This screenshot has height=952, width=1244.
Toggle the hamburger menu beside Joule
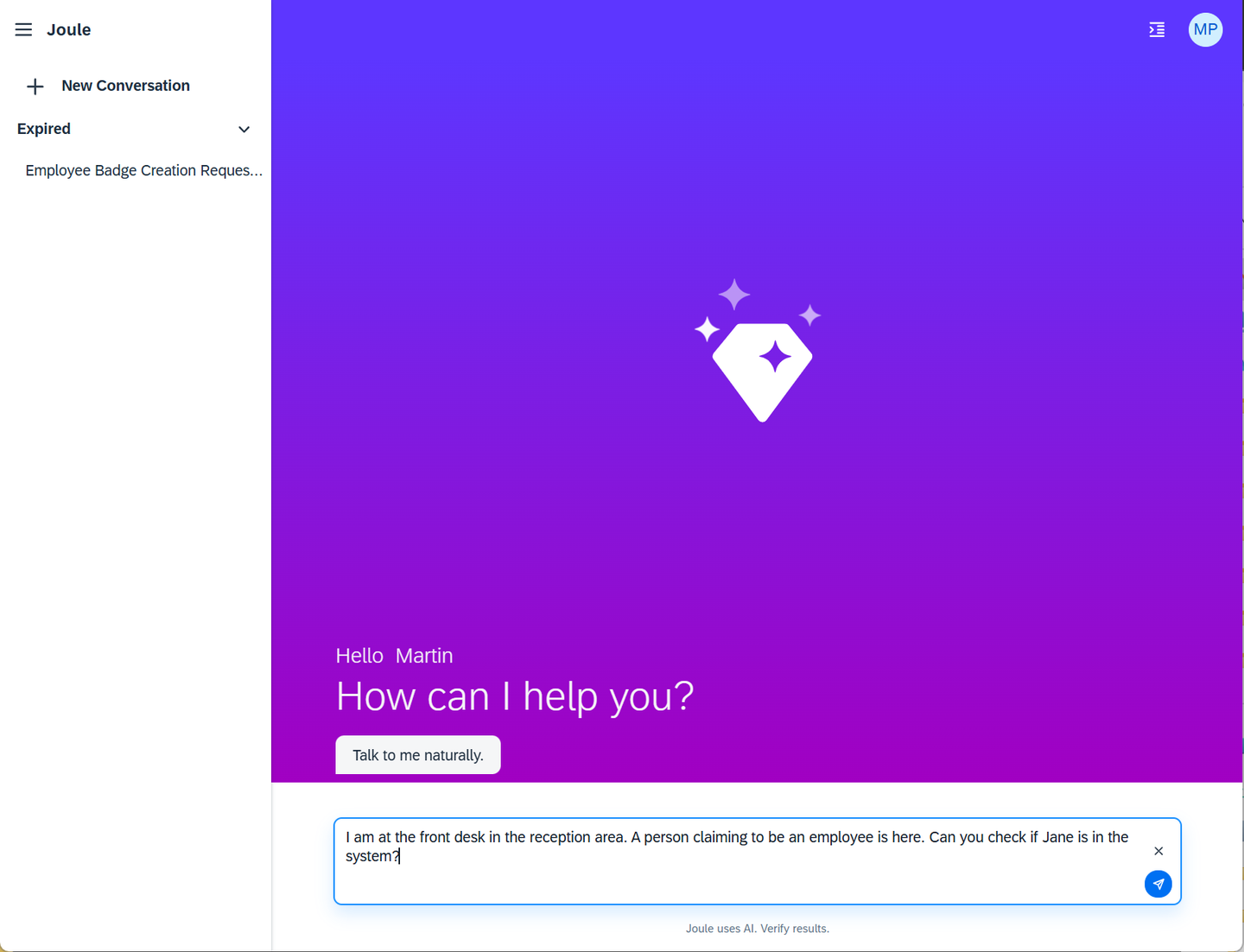point(23,29)
